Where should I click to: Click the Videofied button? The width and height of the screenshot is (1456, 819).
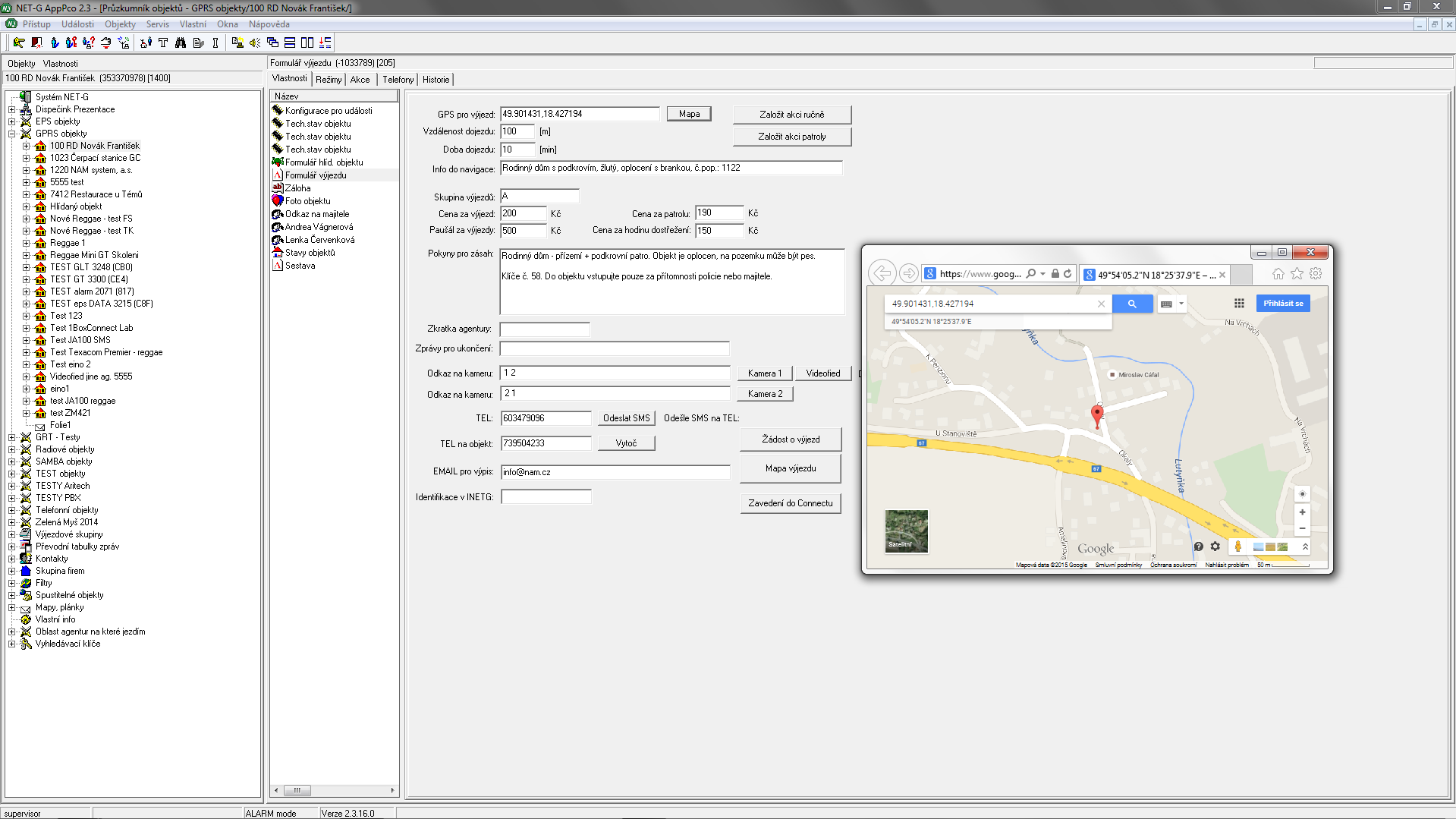pyautogui.click(x=822, y=373)
